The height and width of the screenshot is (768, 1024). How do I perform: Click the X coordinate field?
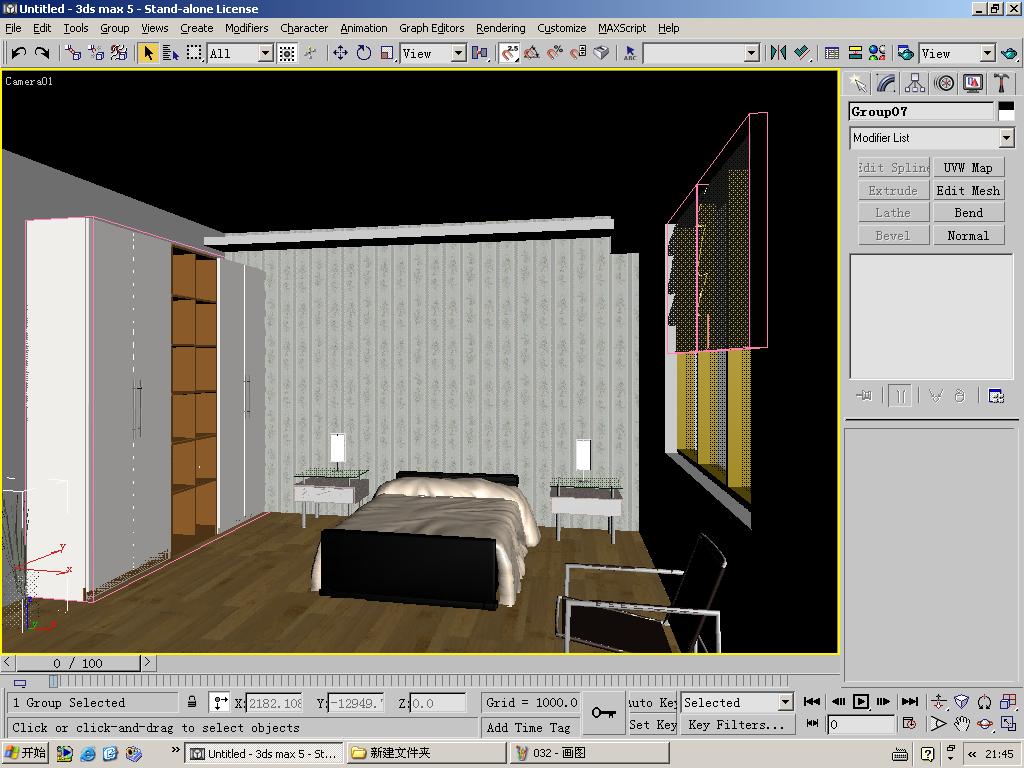[274, 703]
